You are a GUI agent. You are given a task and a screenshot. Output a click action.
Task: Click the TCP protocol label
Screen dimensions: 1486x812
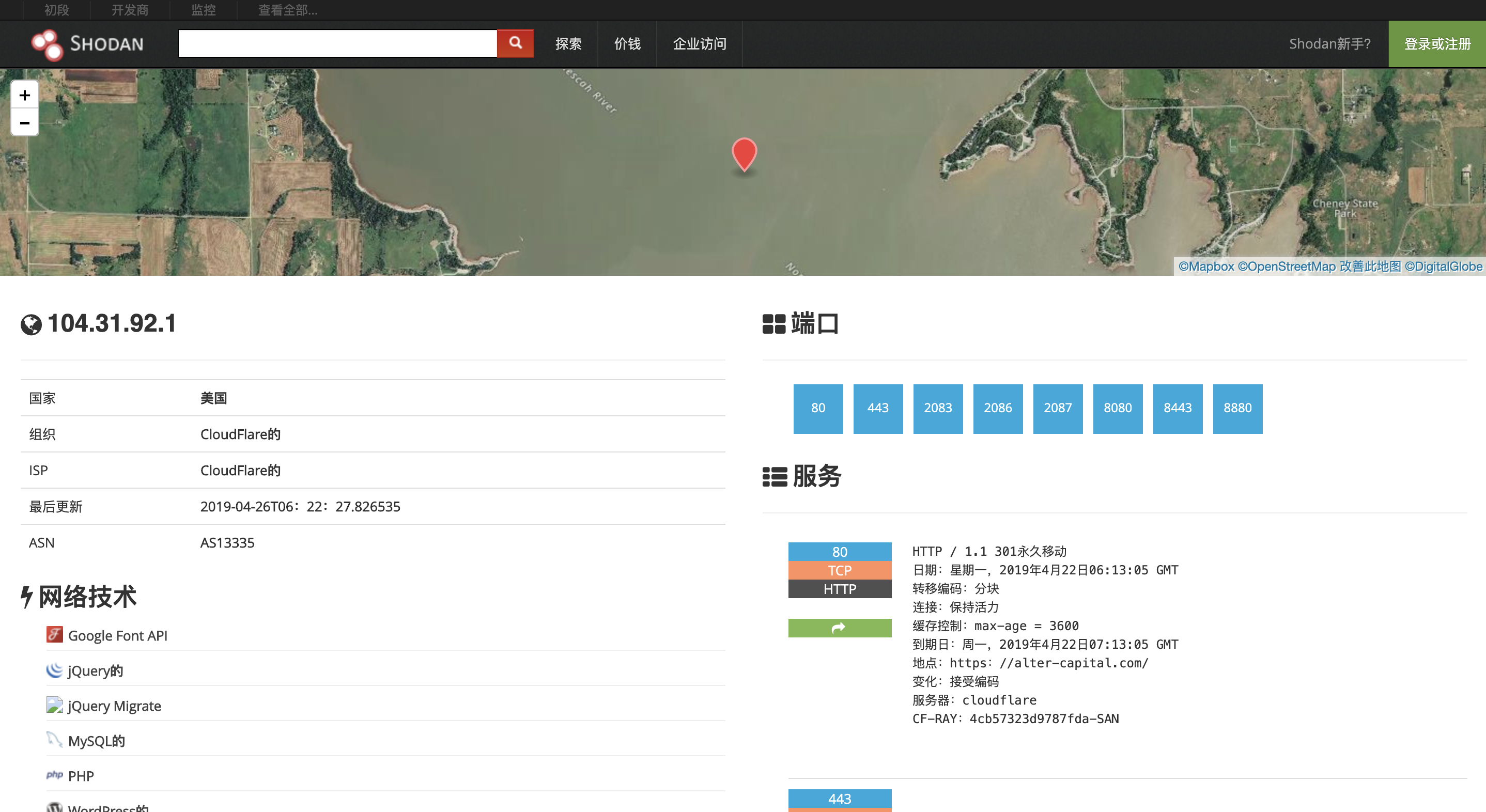click(x=840, y=570)
